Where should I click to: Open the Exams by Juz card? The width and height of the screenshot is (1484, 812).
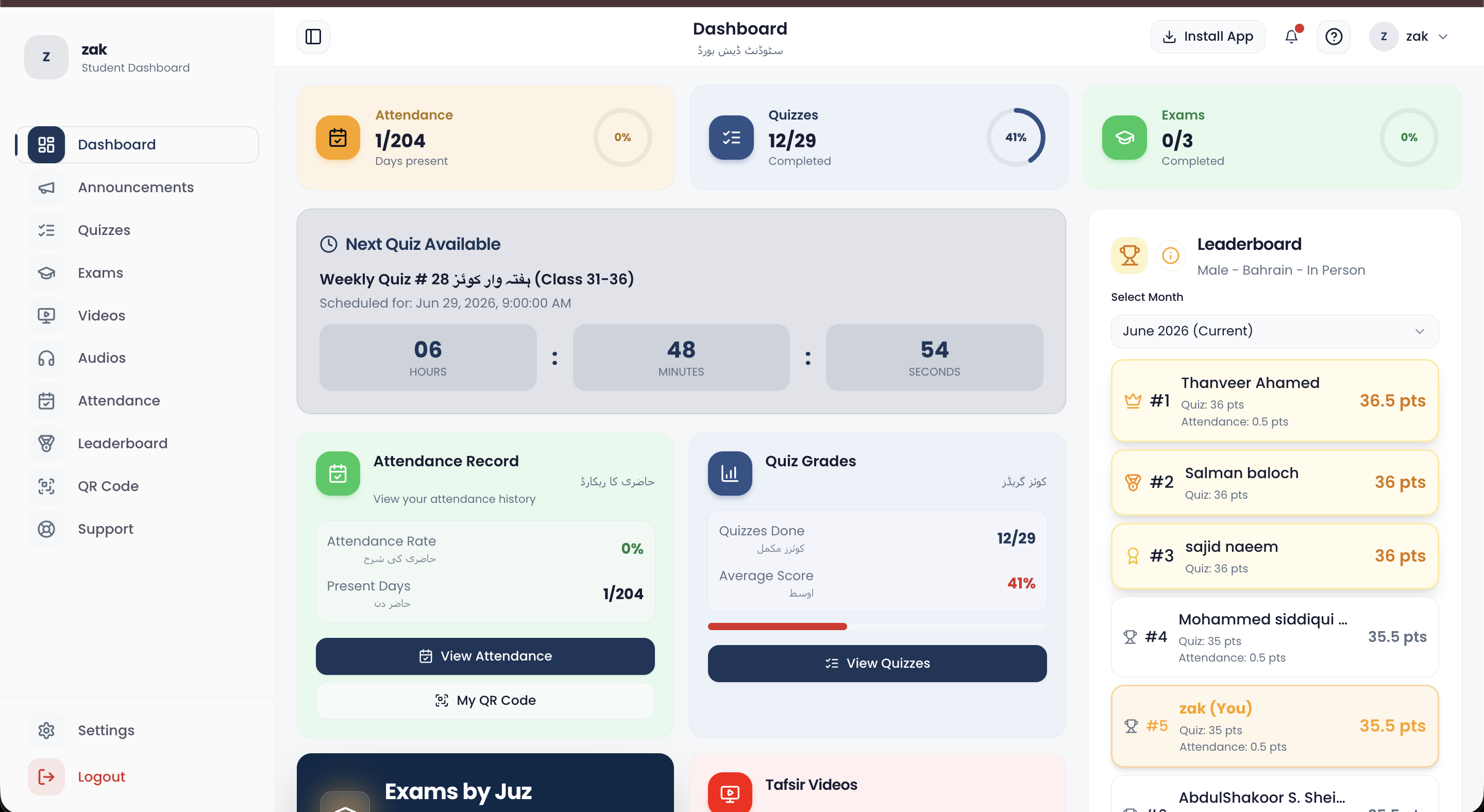tap(484, 783)
